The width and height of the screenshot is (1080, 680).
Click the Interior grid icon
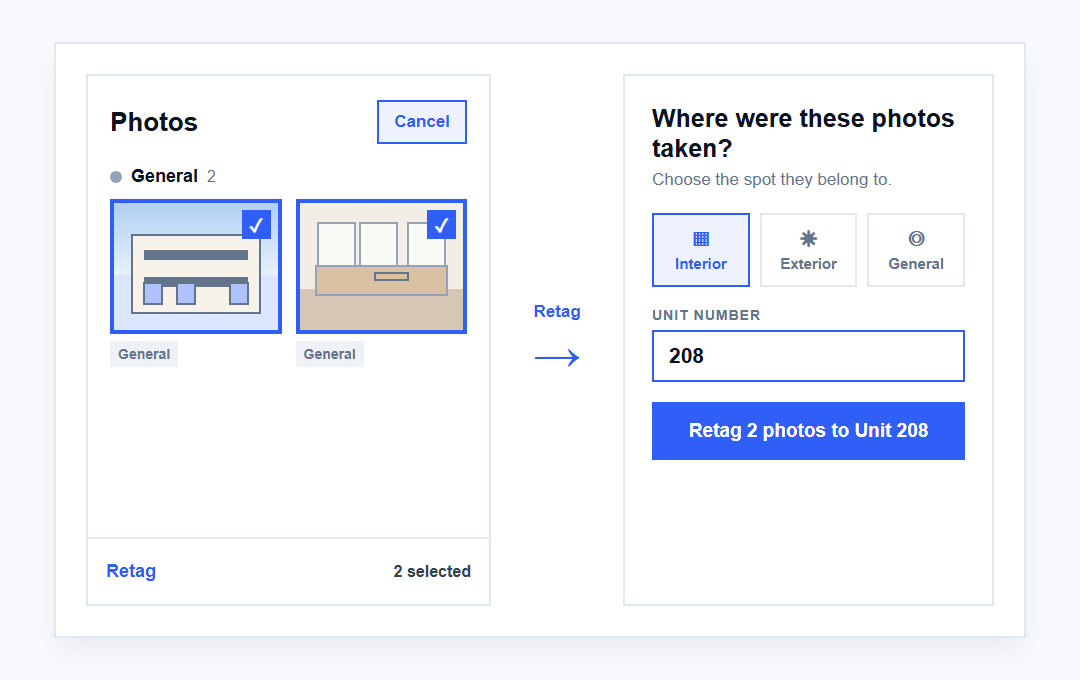point(700,239)
